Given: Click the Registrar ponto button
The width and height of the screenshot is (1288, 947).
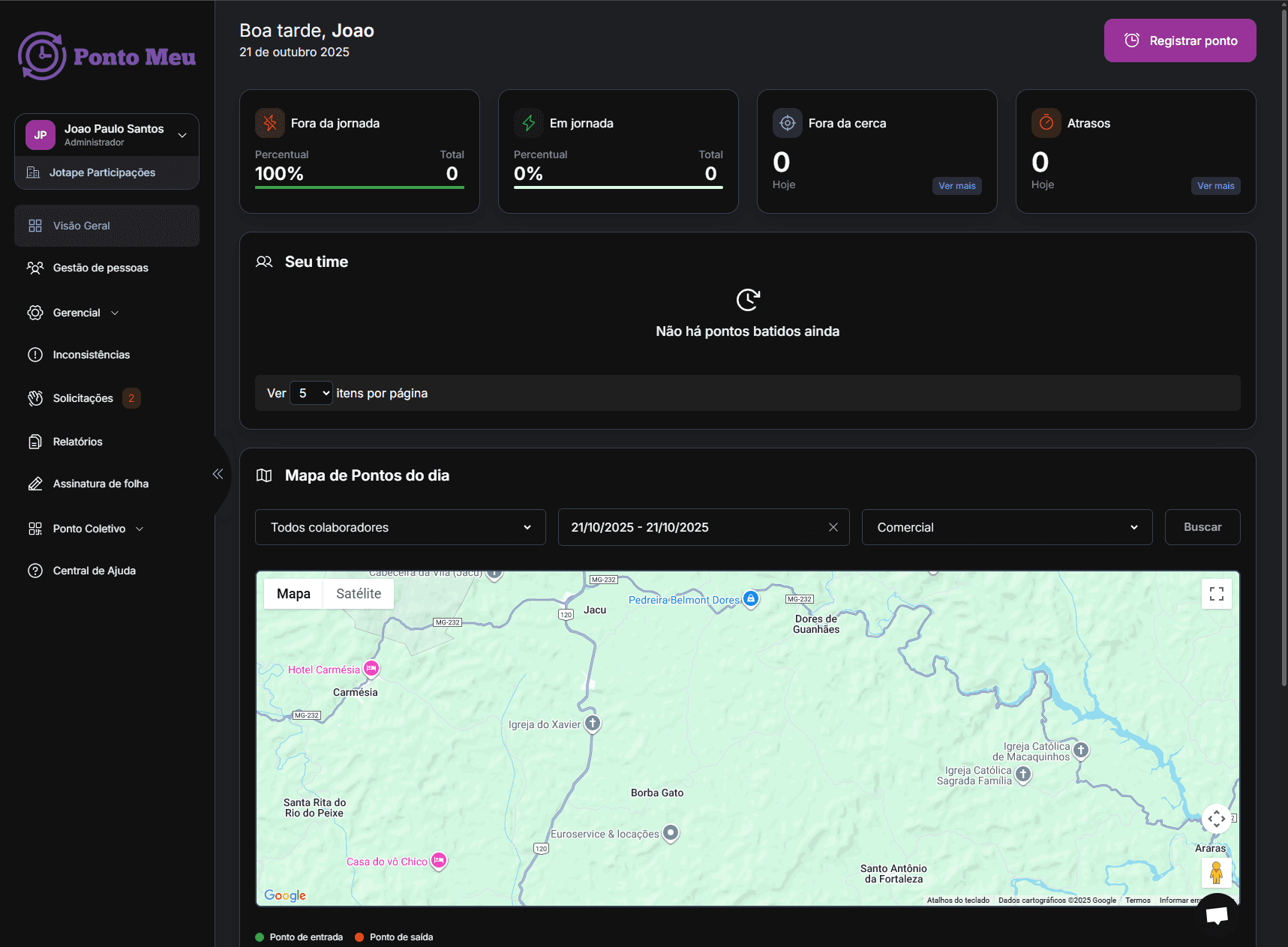Looking at the screenshot, I should 1179,40.
